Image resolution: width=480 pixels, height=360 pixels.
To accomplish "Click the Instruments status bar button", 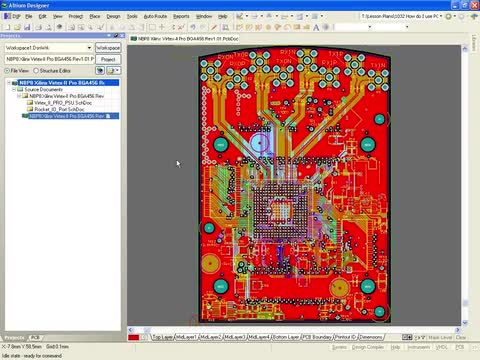I will pyautogui.click(x=419, y=347).
